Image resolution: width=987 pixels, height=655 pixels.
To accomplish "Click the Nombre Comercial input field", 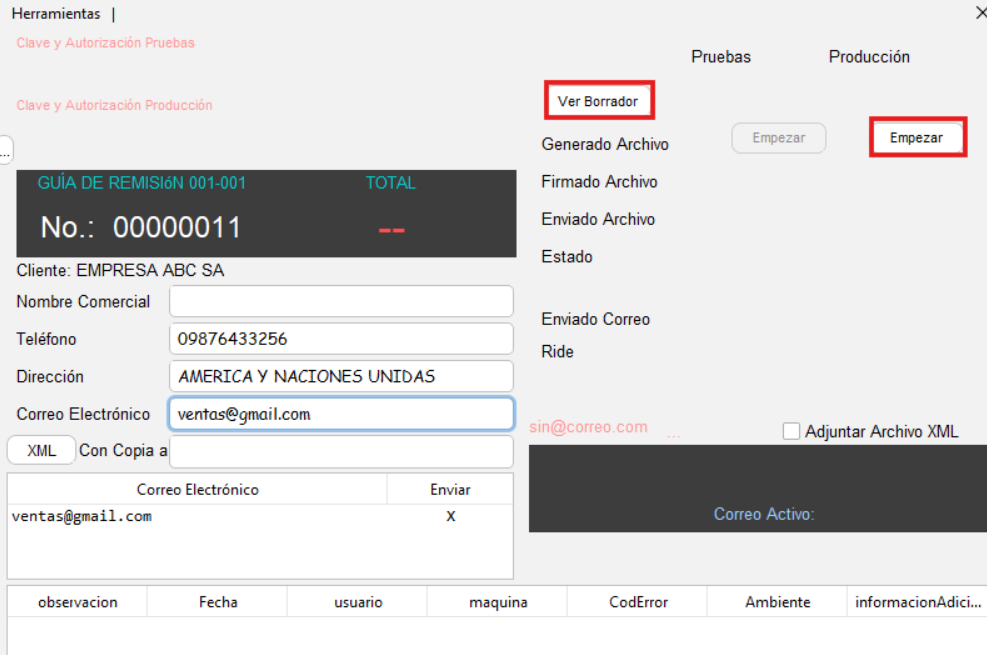I will pyautogui.click(x=341, y=301).
